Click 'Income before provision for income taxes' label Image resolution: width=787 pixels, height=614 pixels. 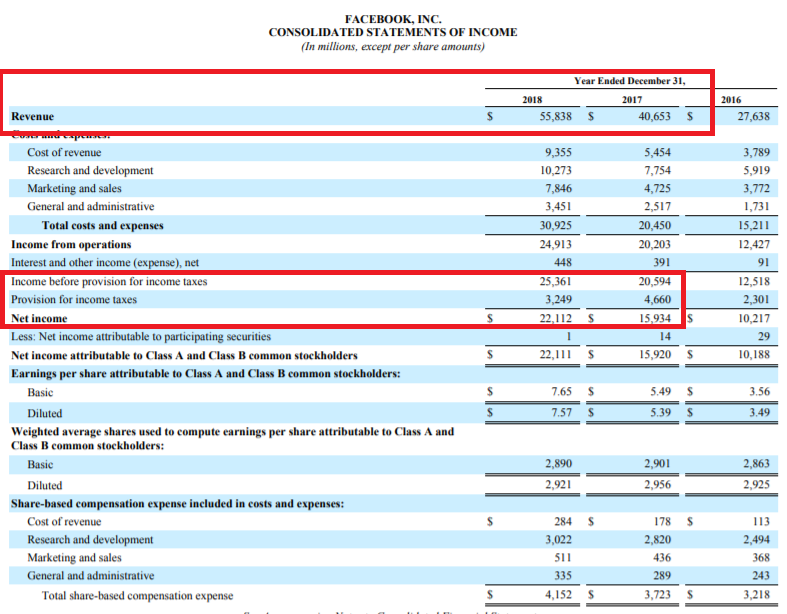pos(109,282)
